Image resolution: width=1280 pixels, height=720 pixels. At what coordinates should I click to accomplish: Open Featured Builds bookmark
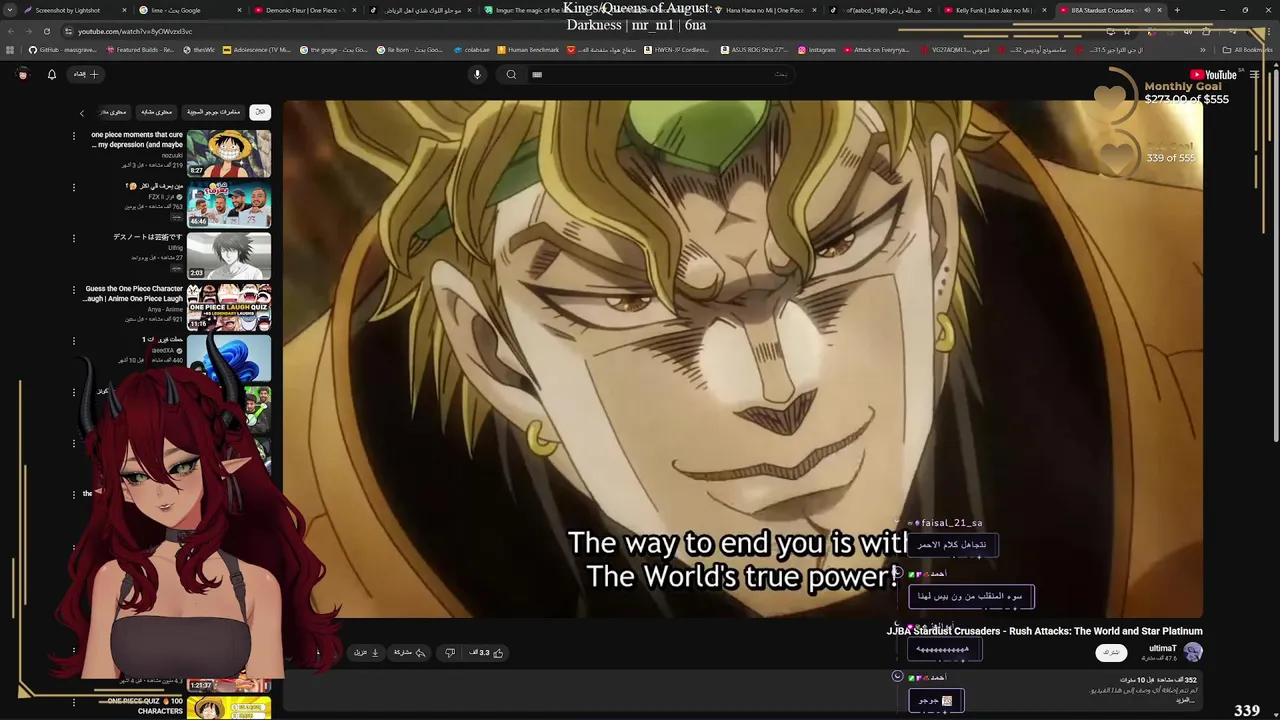click(x=140, y=50)
